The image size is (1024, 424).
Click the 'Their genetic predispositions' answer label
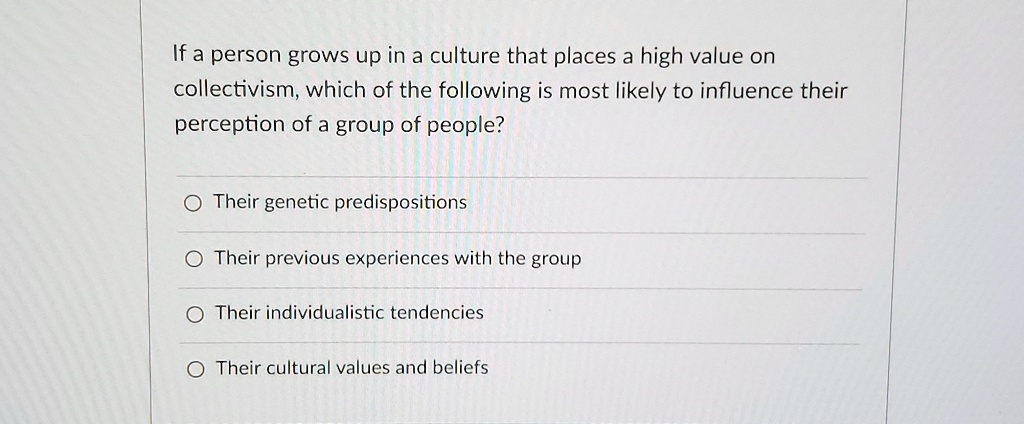340,203
